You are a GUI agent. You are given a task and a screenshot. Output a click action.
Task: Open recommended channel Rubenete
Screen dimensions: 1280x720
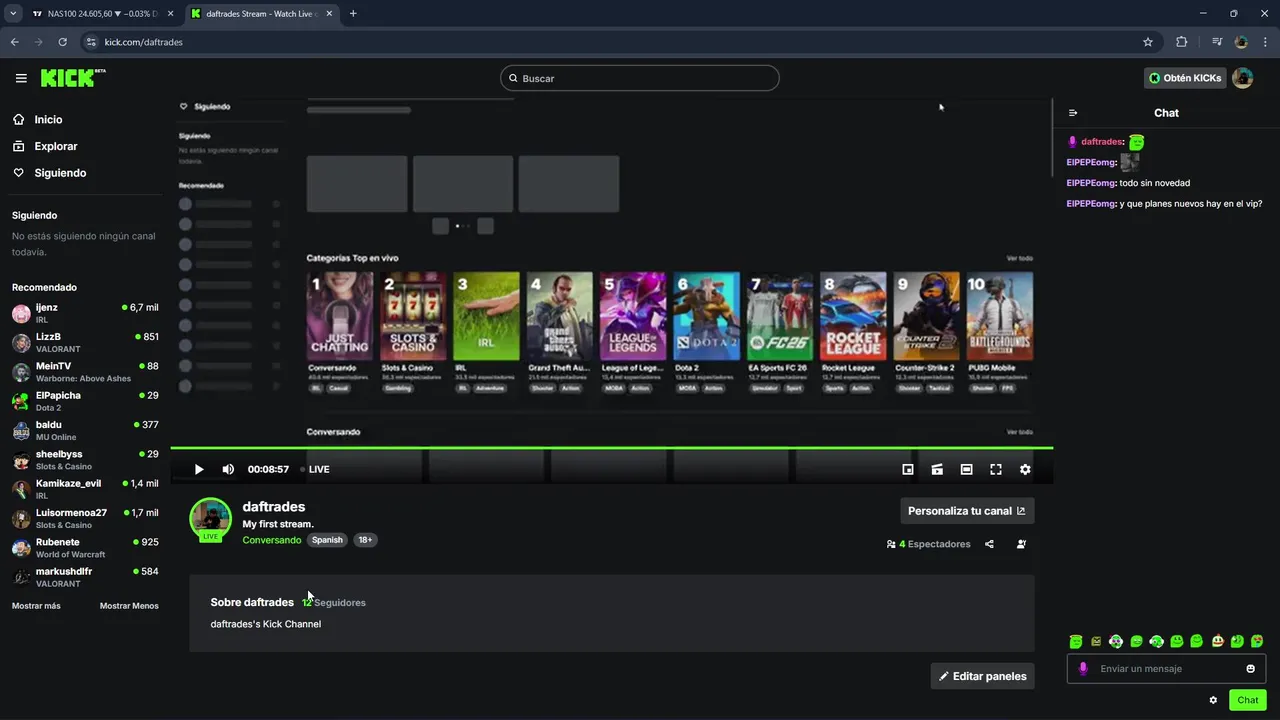coord(85,548)
